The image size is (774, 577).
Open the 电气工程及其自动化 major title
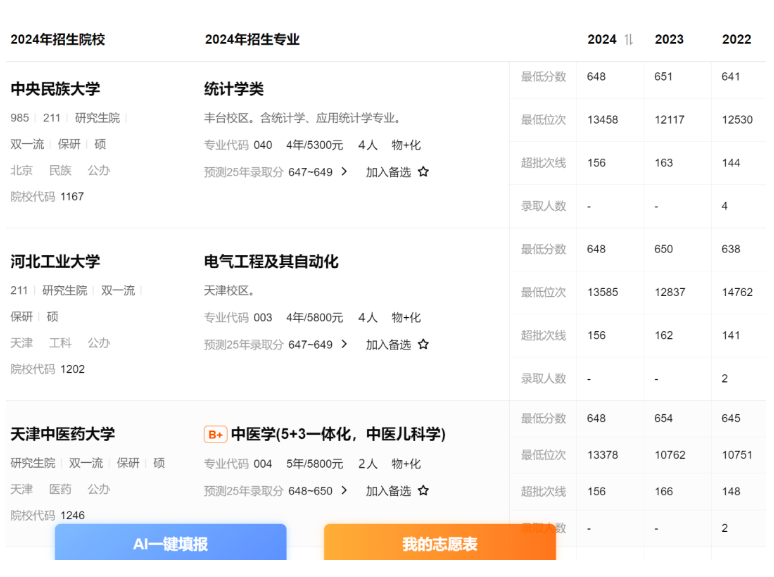[271, 262]
